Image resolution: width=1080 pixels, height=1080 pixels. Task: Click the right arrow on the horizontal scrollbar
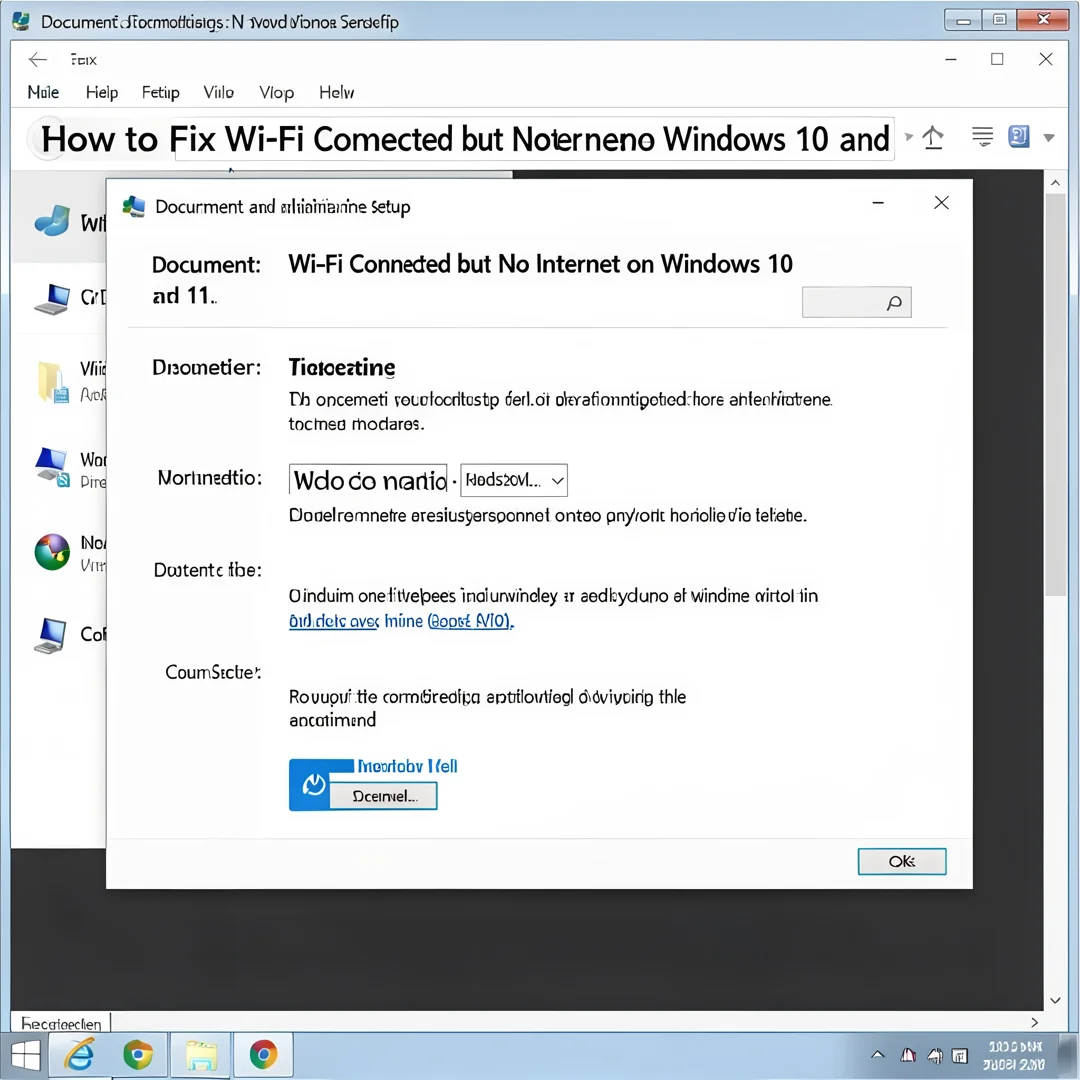1035,1022
